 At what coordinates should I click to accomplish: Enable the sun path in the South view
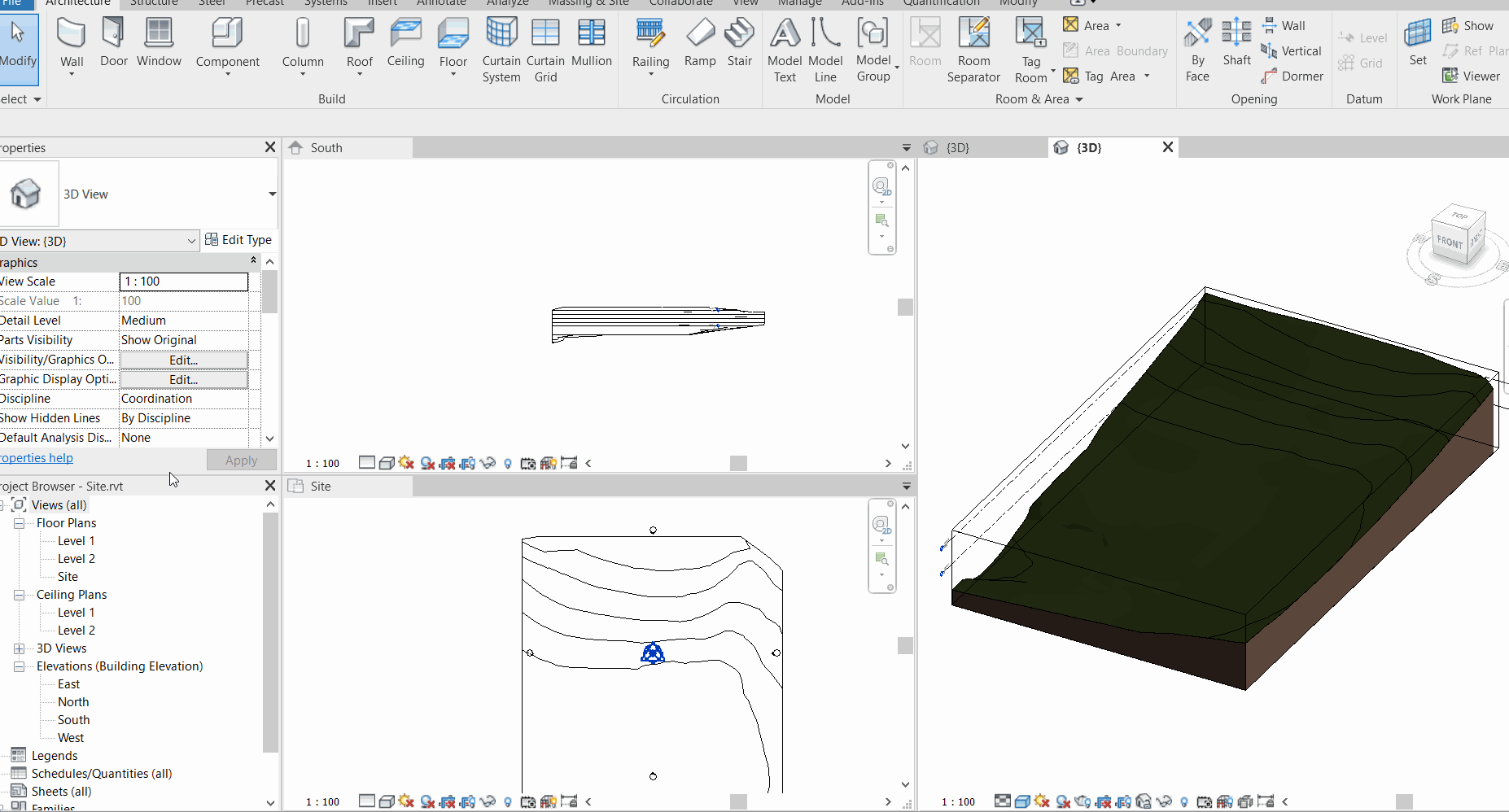point(405,463)
